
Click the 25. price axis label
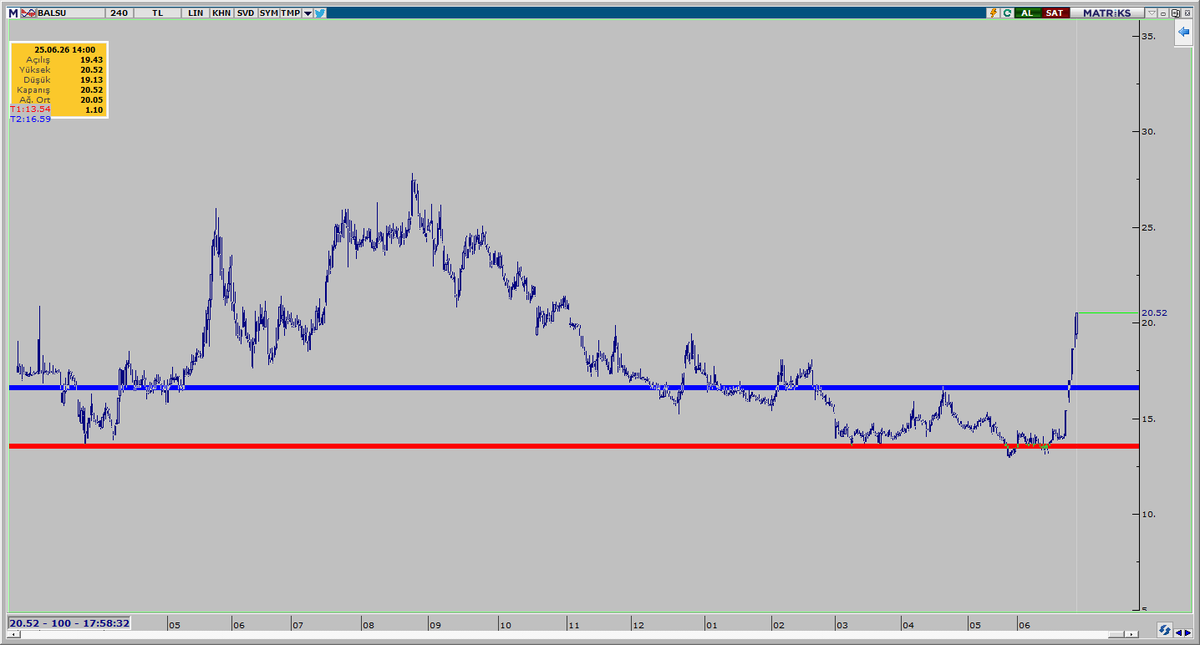tap(1150, 228)
